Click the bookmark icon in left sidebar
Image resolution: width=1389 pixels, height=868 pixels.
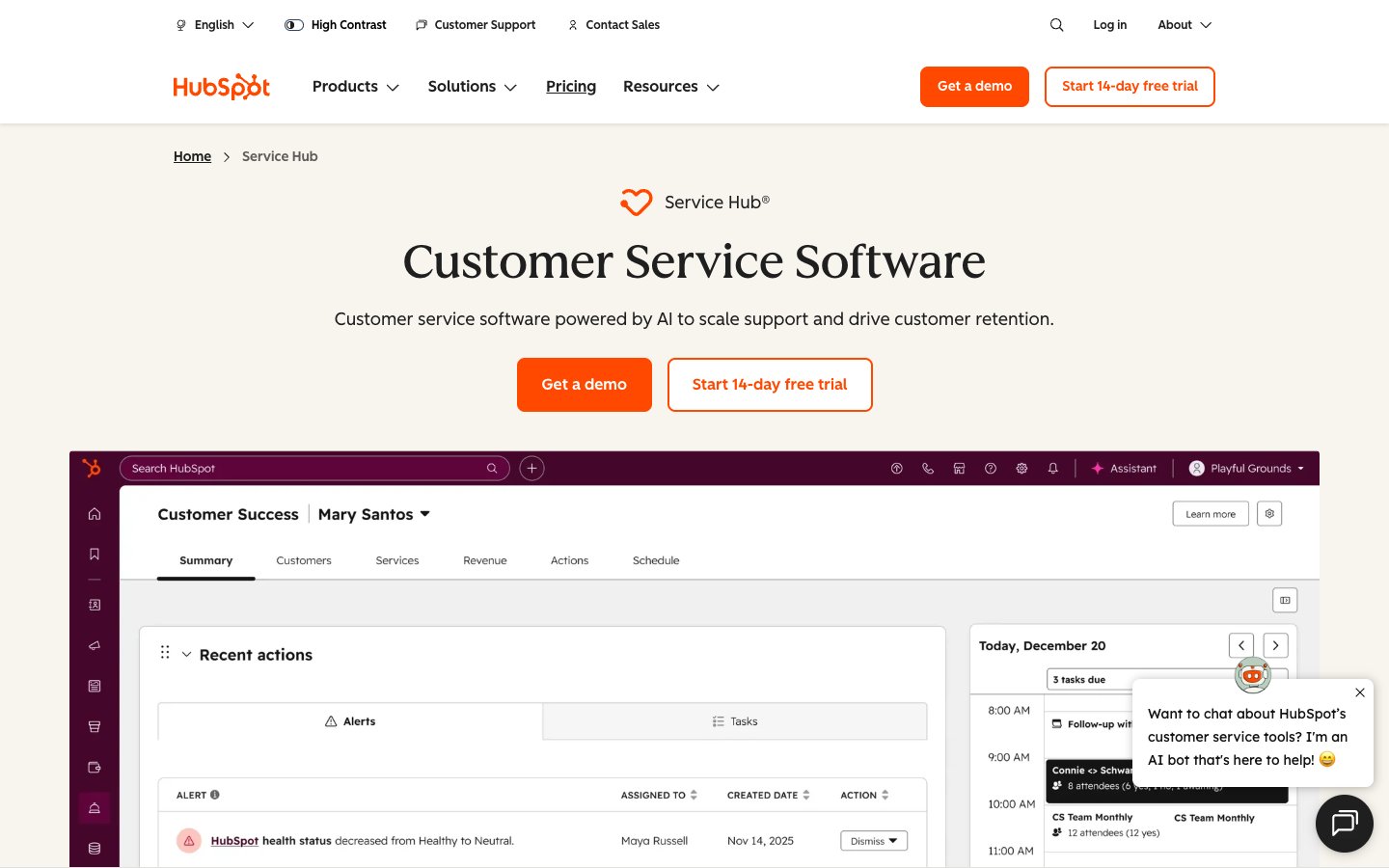(95, 555)
